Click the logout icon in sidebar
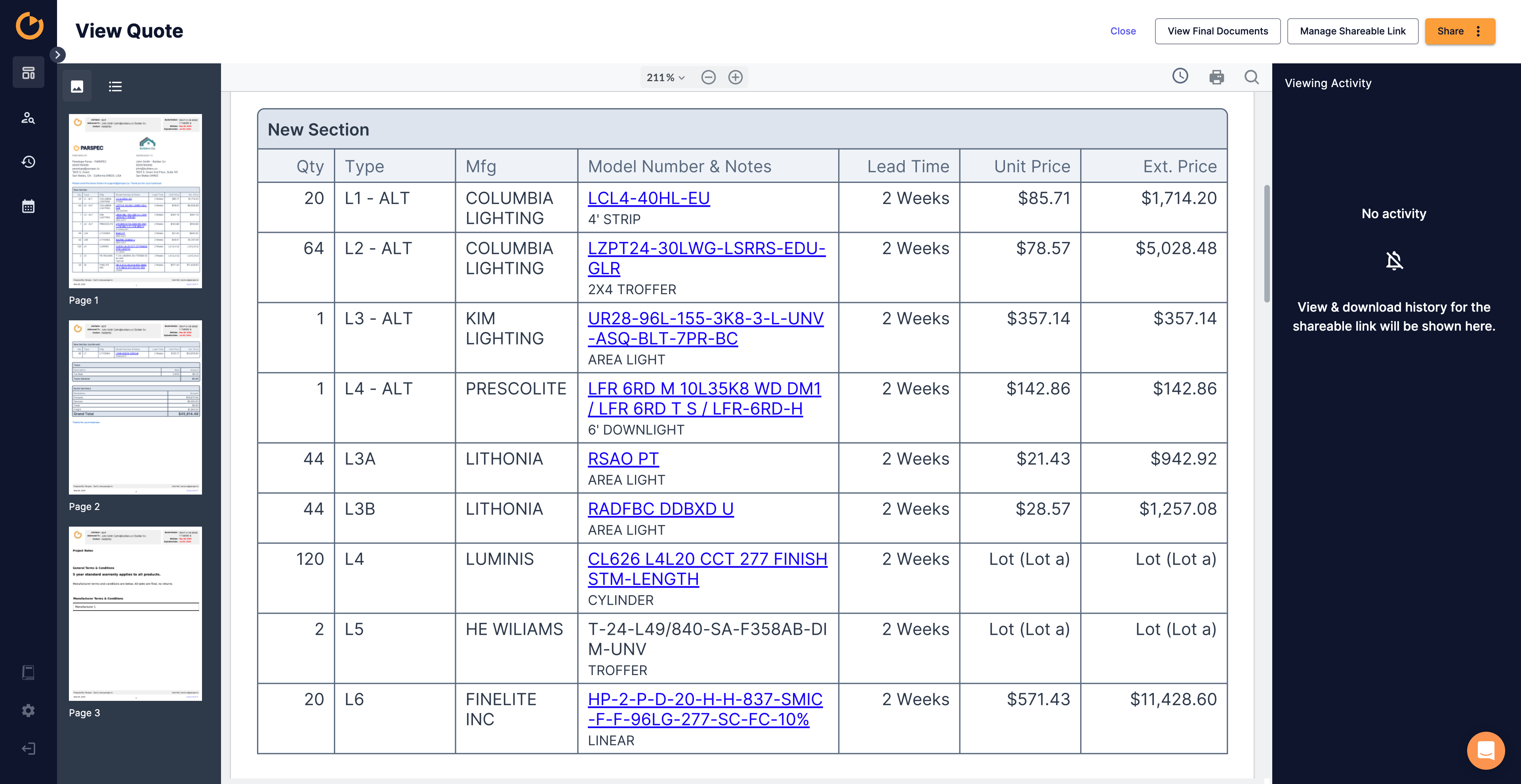The image size is (1521, 784). pos(29,749)
